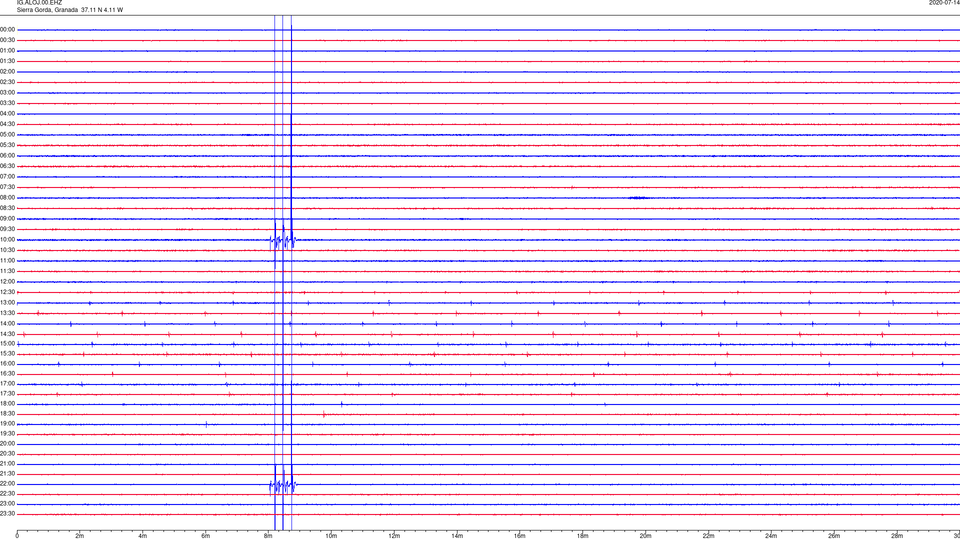960x540 pixels.
Task: Choose the 07:30 trace label
Action: point(8,187)
